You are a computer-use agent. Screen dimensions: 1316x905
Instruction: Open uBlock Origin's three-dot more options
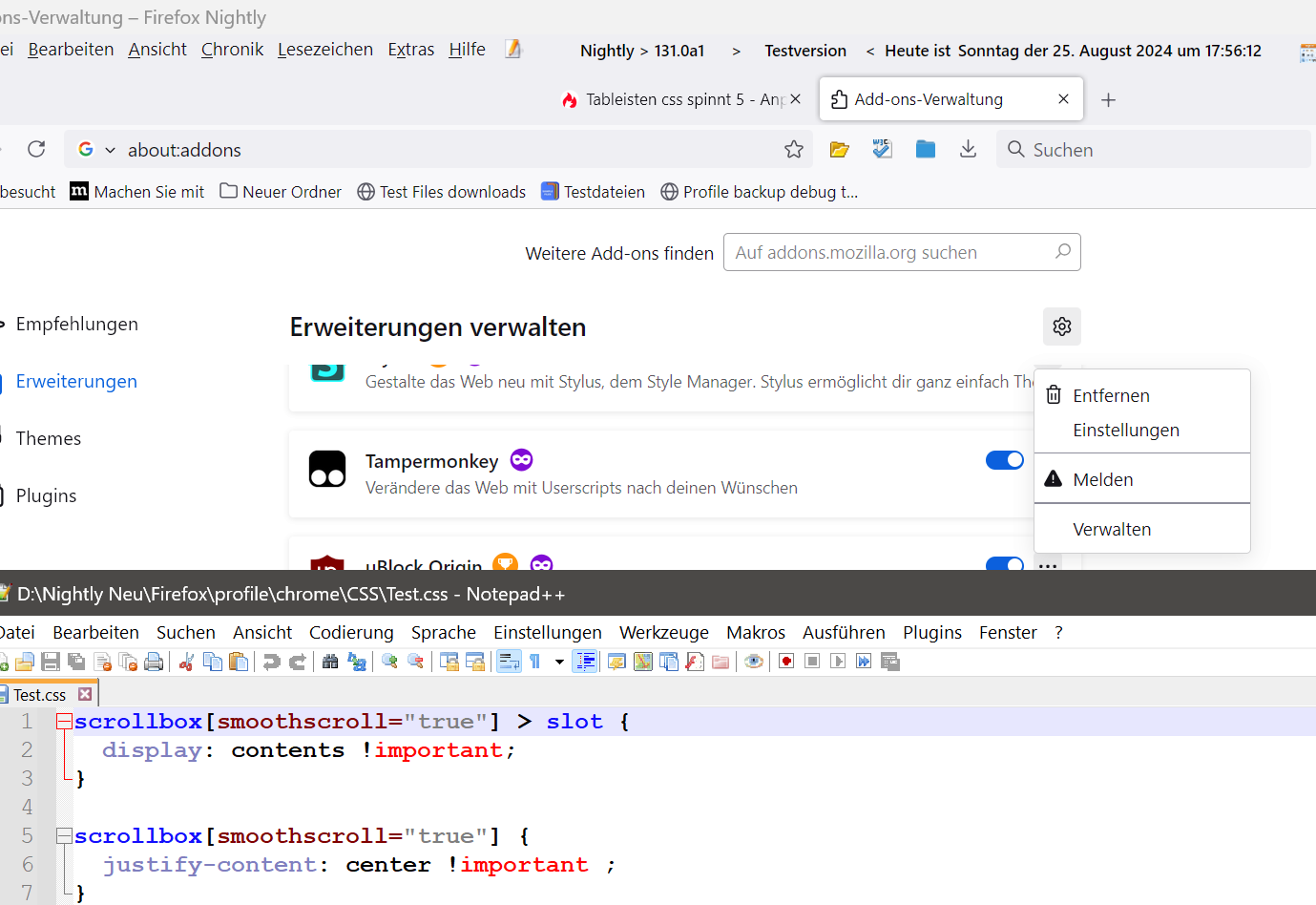(x=1048, y=565)
